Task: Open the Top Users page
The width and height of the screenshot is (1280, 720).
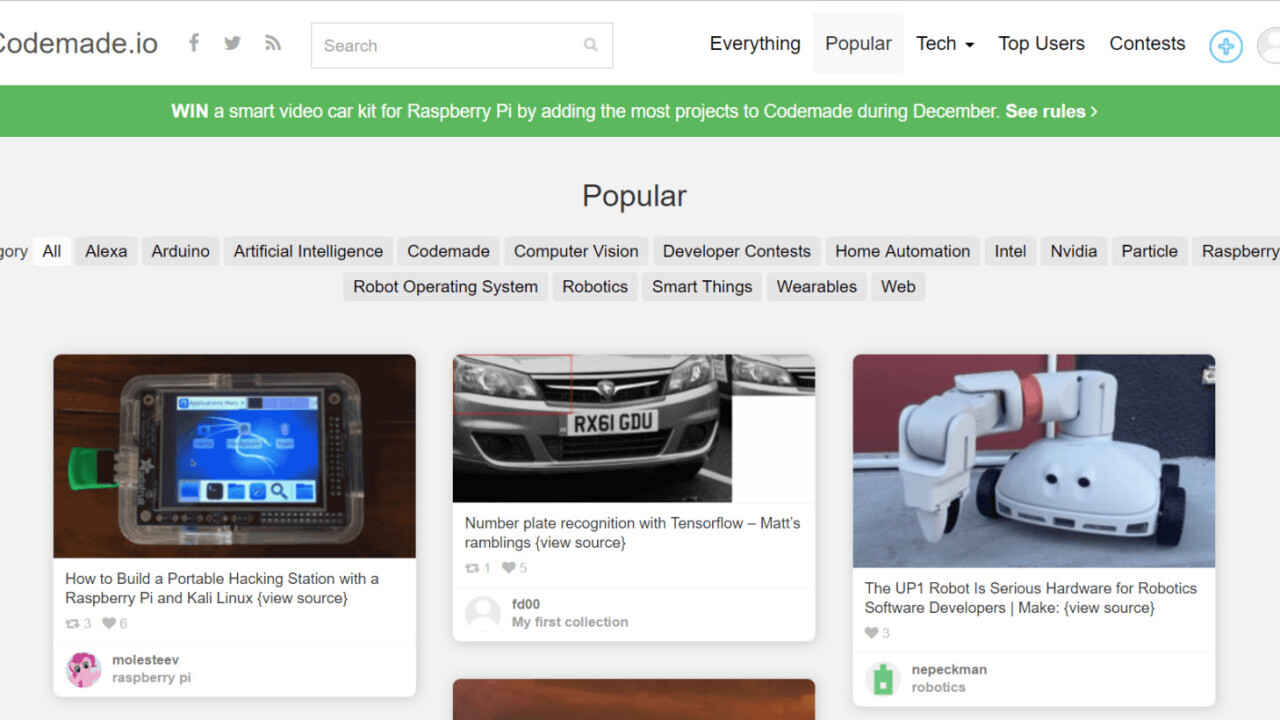Action: [1041, 43]
